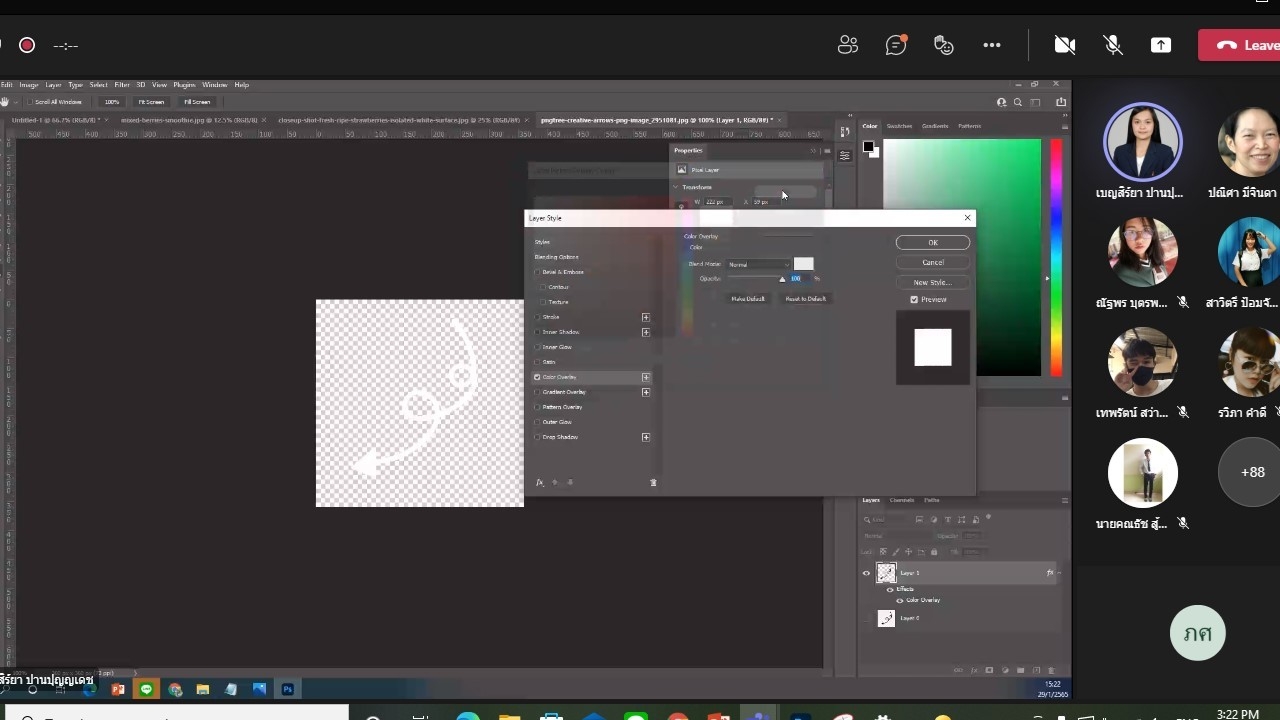Add another Inner Shadow with plus icon
The width and height of the screenshot is (1280, 720).
646,332
